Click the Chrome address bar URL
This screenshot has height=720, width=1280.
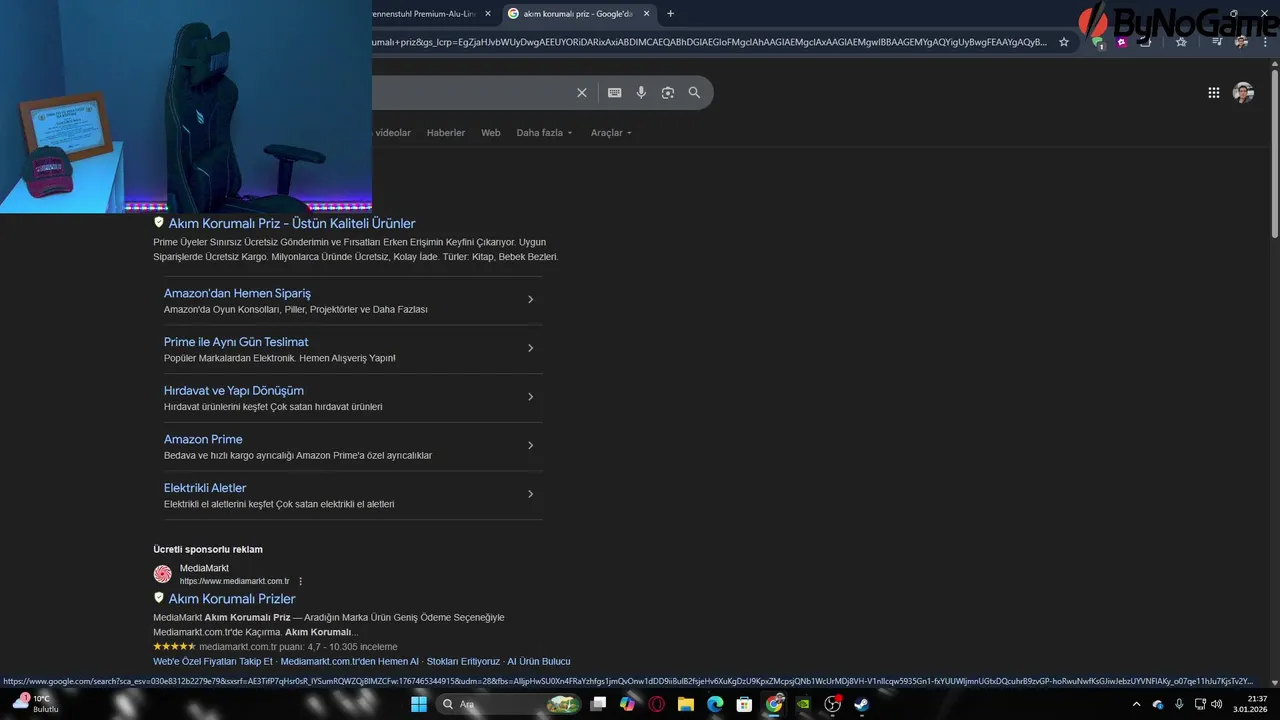[x=709, y=42]
